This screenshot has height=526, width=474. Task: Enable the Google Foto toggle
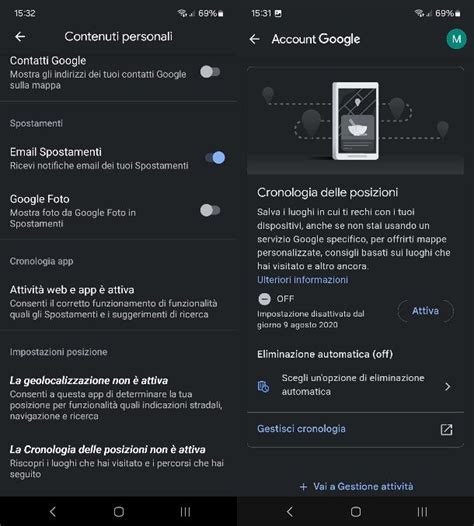click(210, 210)
